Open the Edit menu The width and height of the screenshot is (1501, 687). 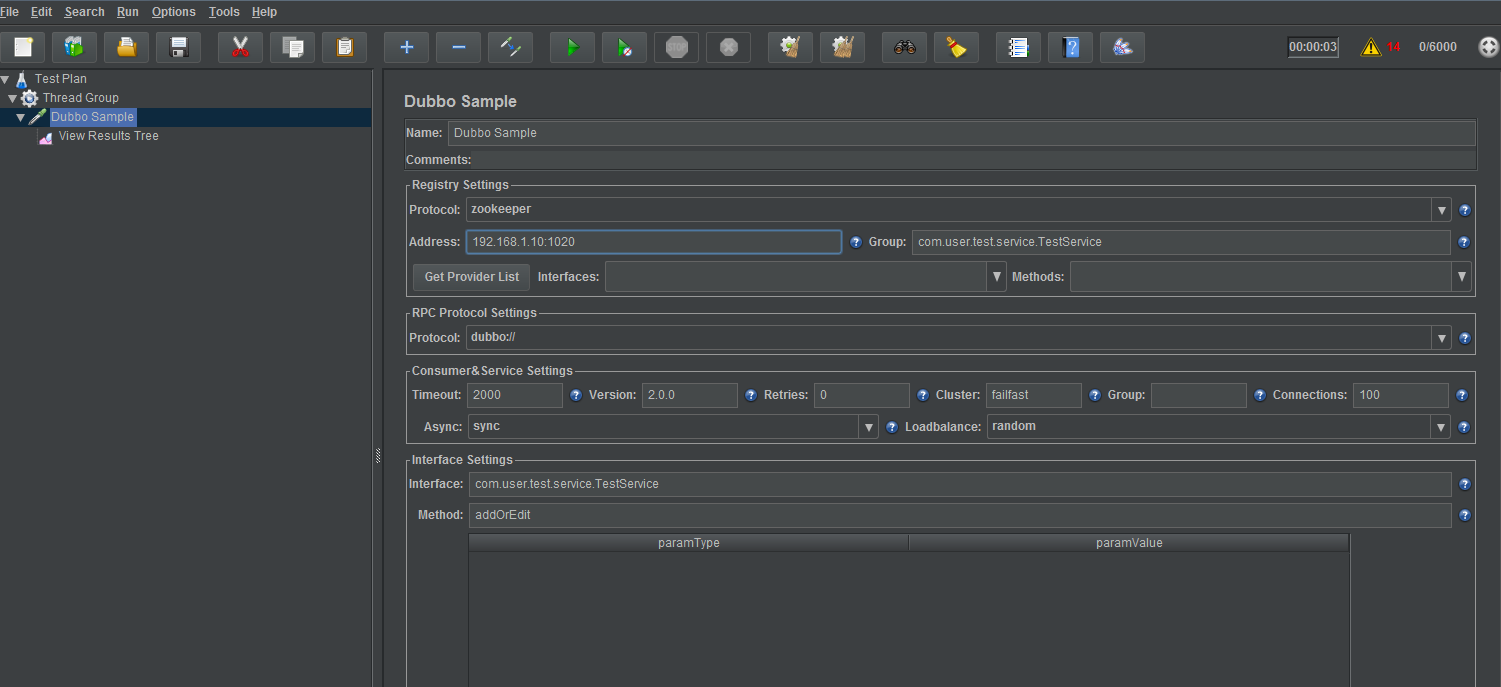41,12
